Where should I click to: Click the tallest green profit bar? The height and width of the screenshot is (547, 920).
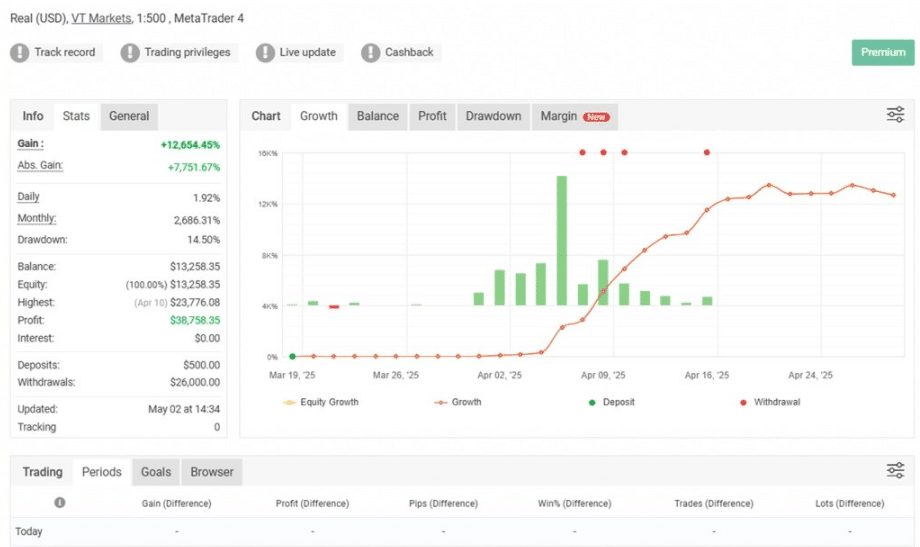(x=562, y=241)
